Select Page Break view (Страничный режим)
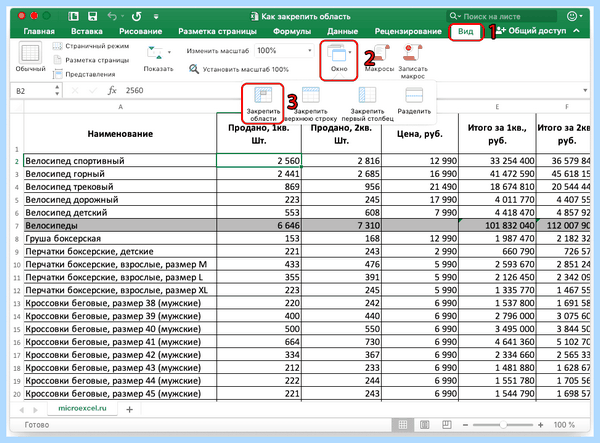 pyautogui.click(x=91, y=46)
